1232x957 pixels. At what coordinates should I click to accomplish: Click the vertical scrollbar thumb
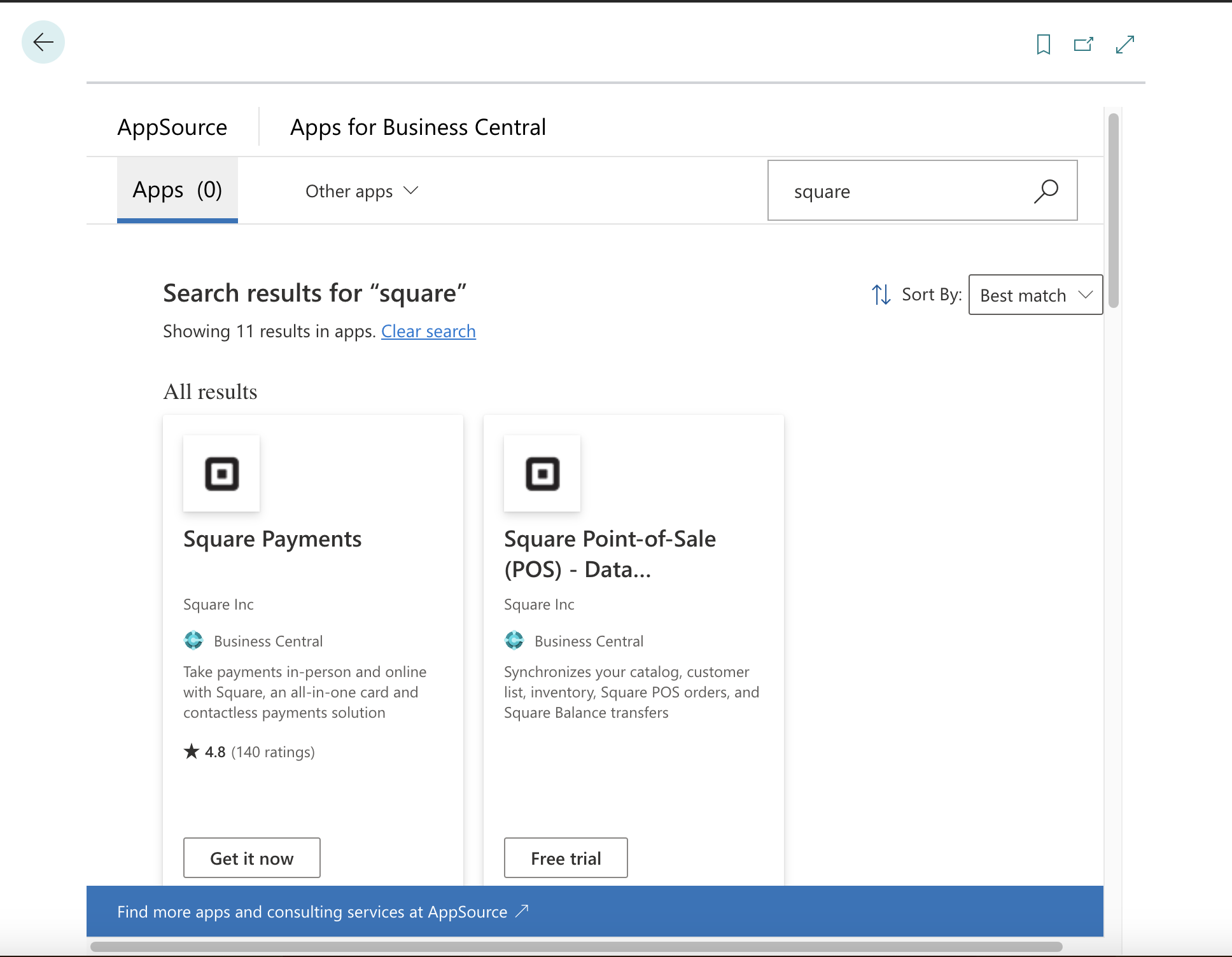1113,210
